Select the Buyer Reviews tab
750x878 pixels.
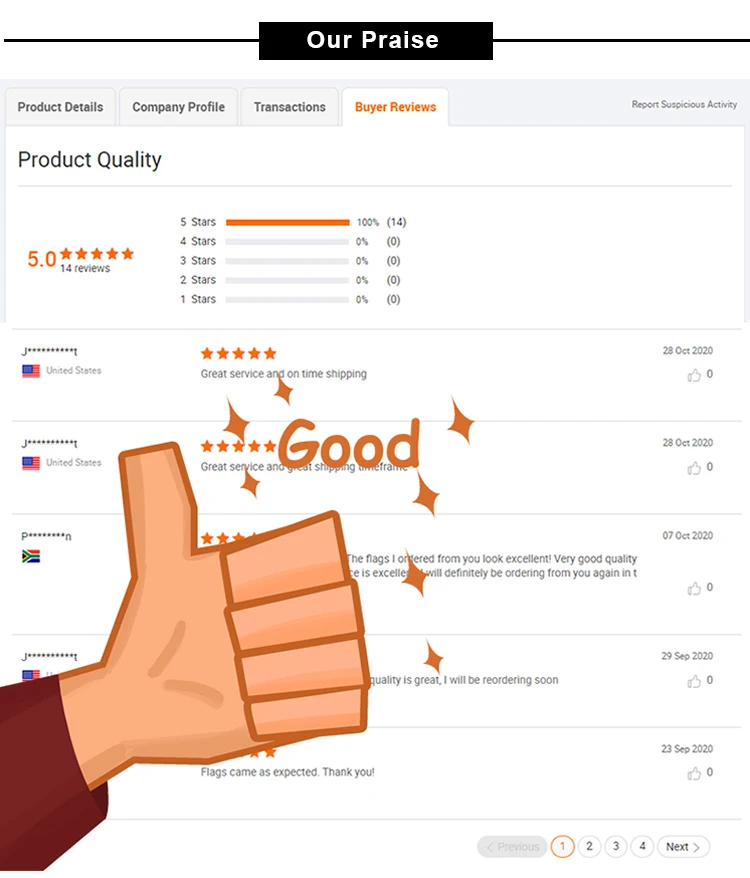[395, 107]
